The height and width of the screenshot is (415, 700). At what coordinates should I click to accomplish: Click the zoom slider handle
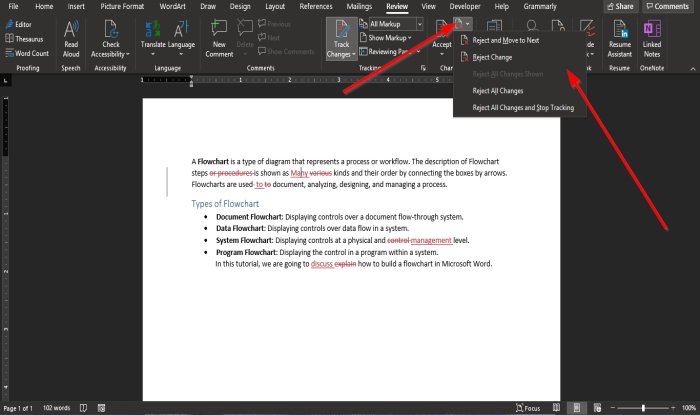pyautogui.click(x=643, y=408)
